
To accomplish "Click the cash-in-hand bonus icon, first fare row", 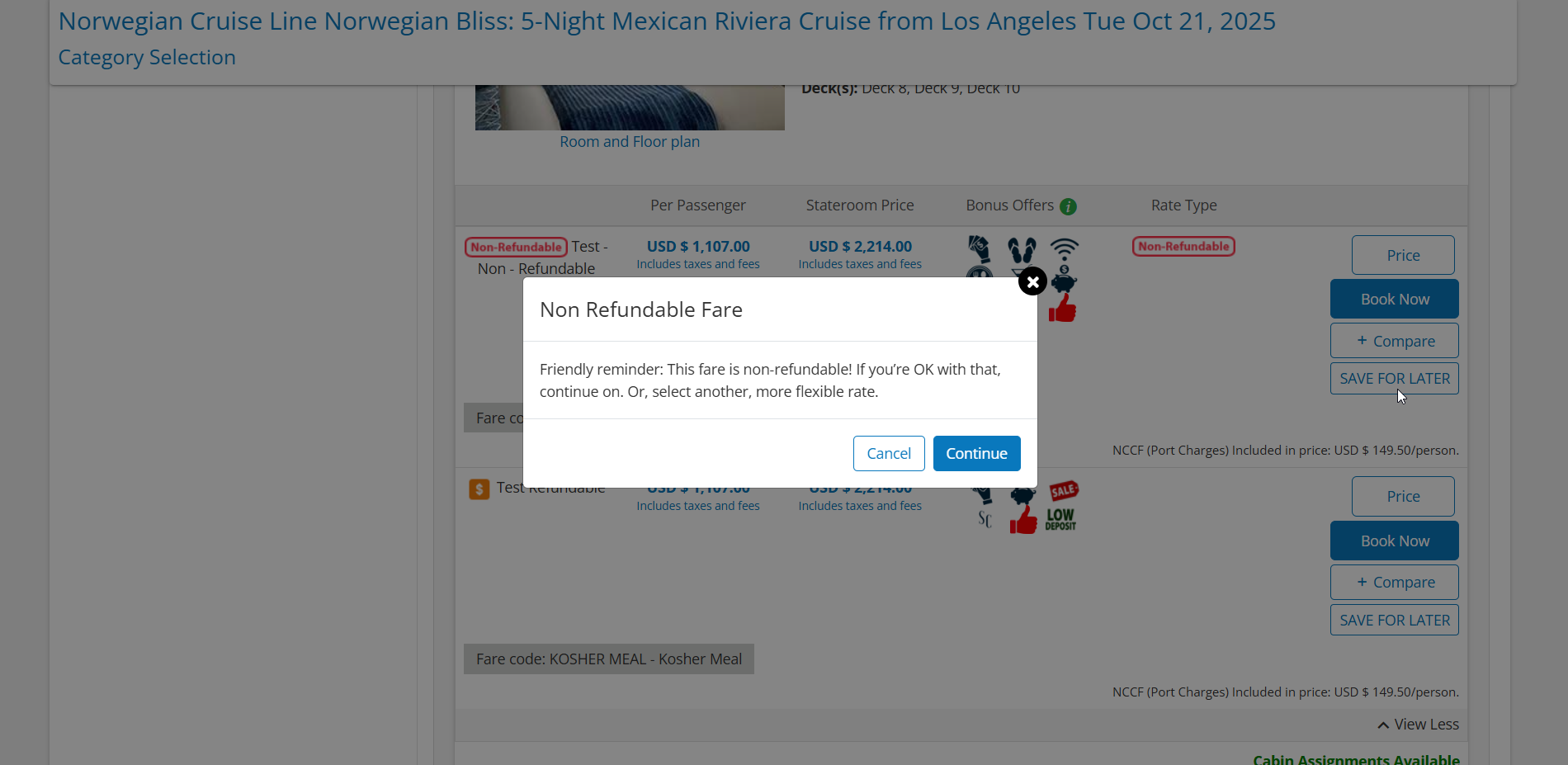I will pos(980,248).
